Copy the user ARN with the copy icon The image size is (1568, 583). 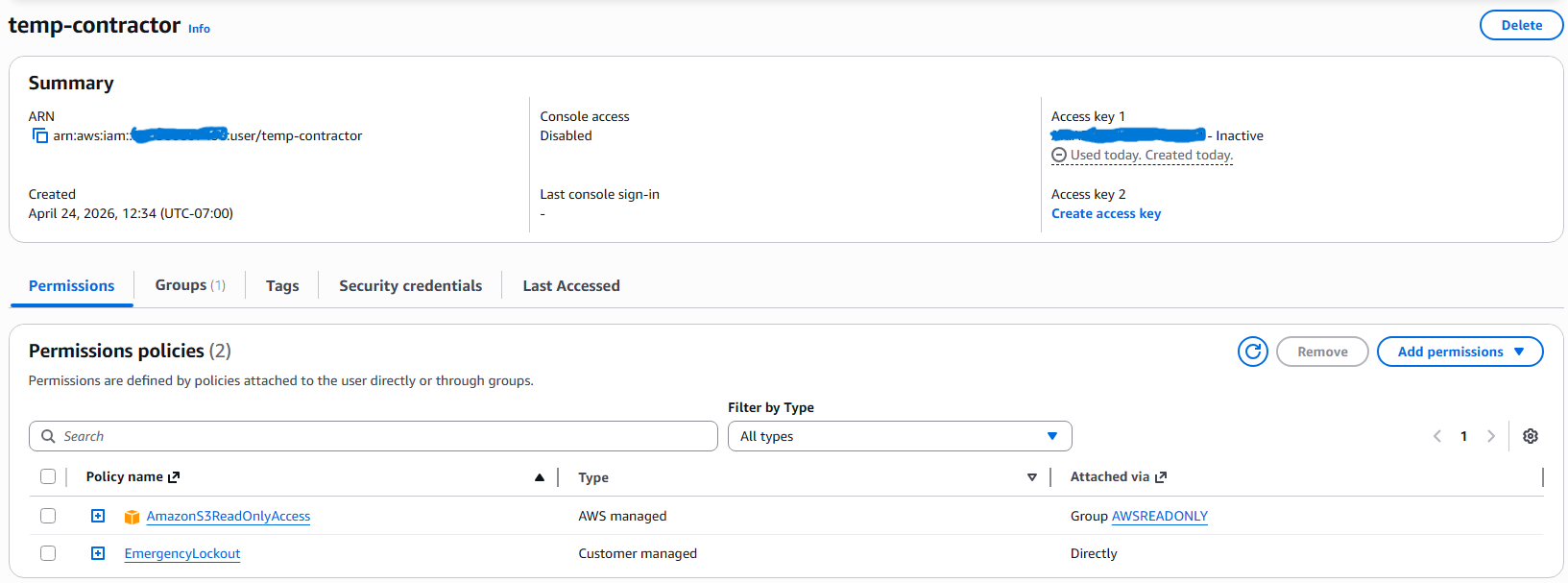pyautogui.click(x=40, y=136)
